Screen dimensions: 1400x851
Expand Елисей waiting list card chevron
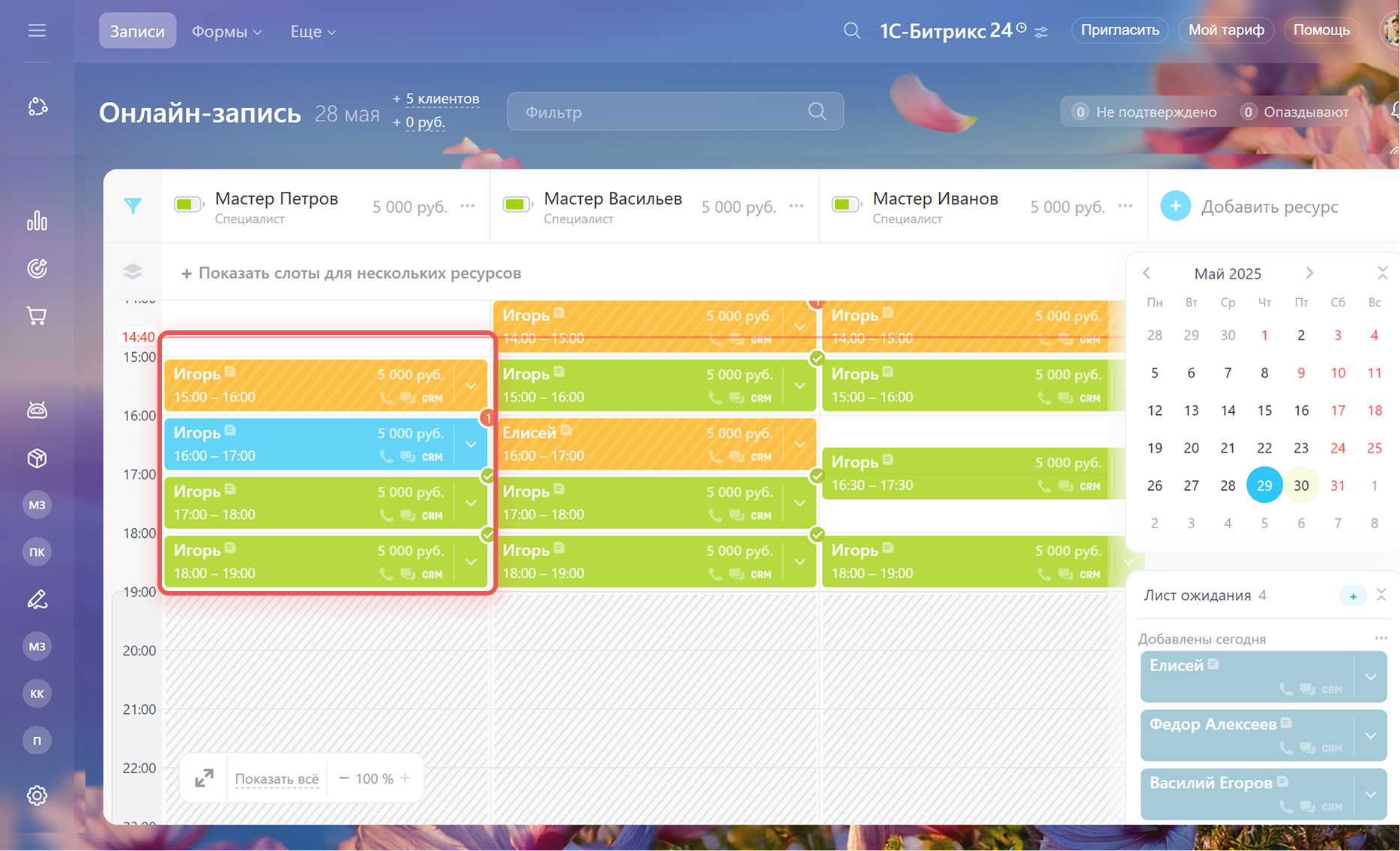pos(1371,676)
